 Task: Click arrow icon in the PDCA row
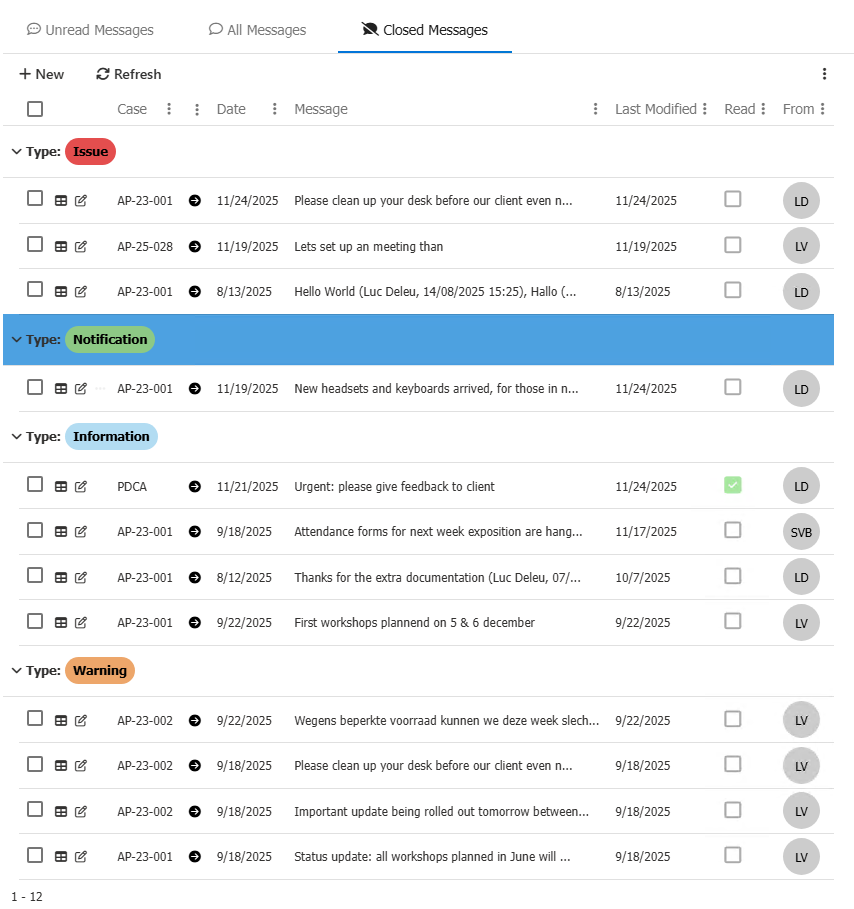(195, 486)
